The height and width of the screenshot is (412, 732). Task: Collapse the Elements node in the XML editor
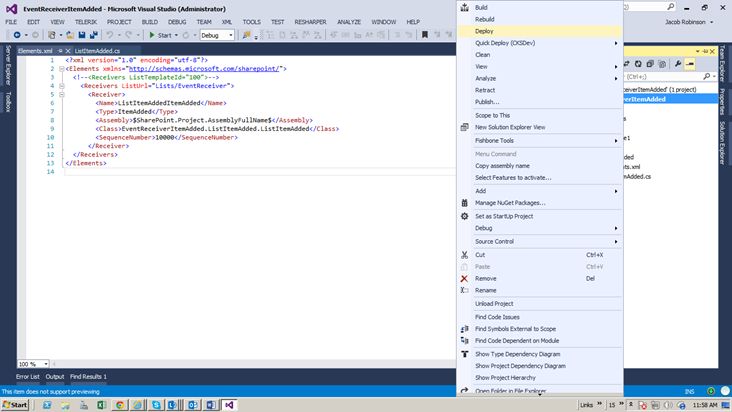coord(62,69)
